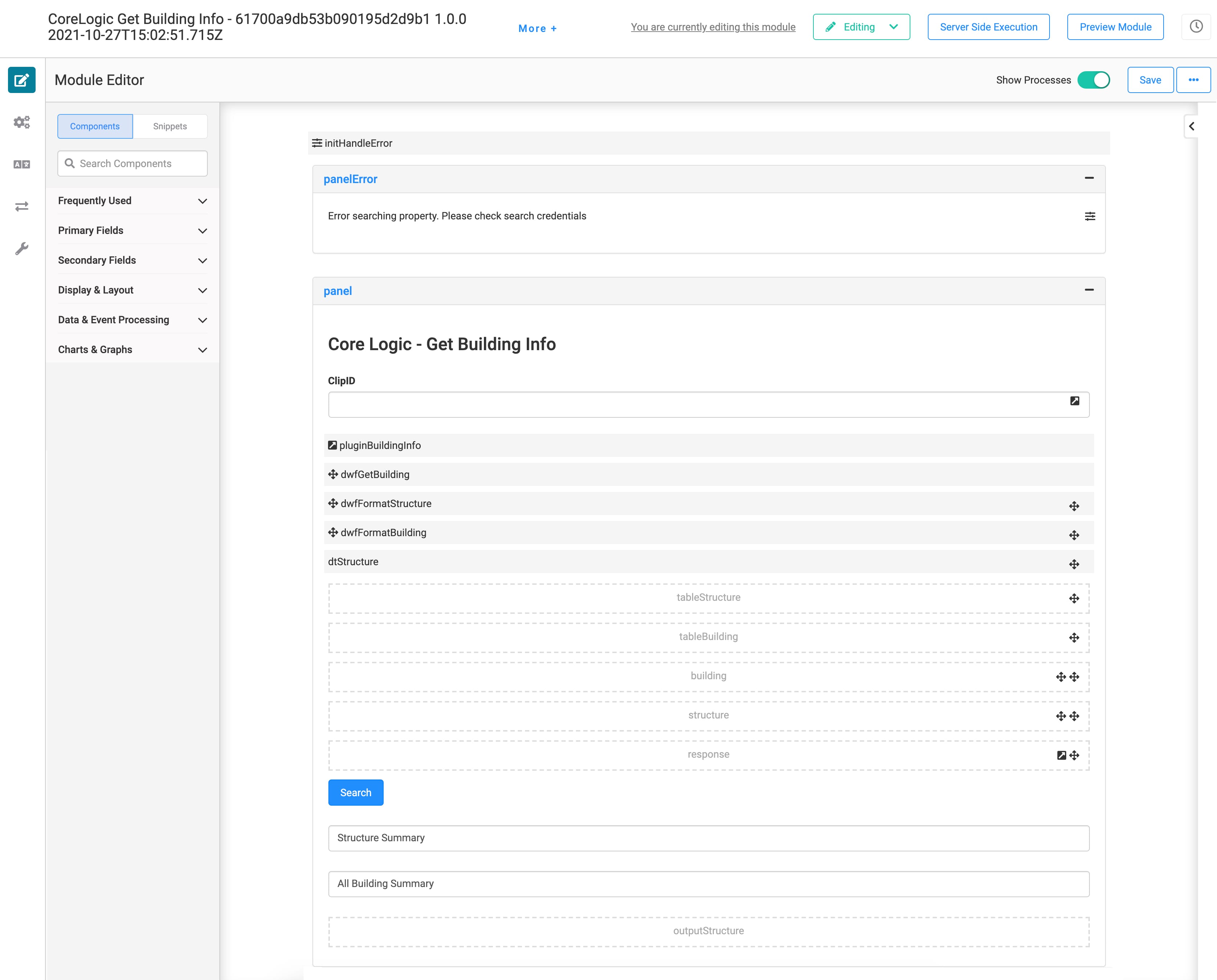The height and width of the screenshot is (980, 1217).
Task: Expand the Charts & Graphs group
Action: (x=133, y=349)
